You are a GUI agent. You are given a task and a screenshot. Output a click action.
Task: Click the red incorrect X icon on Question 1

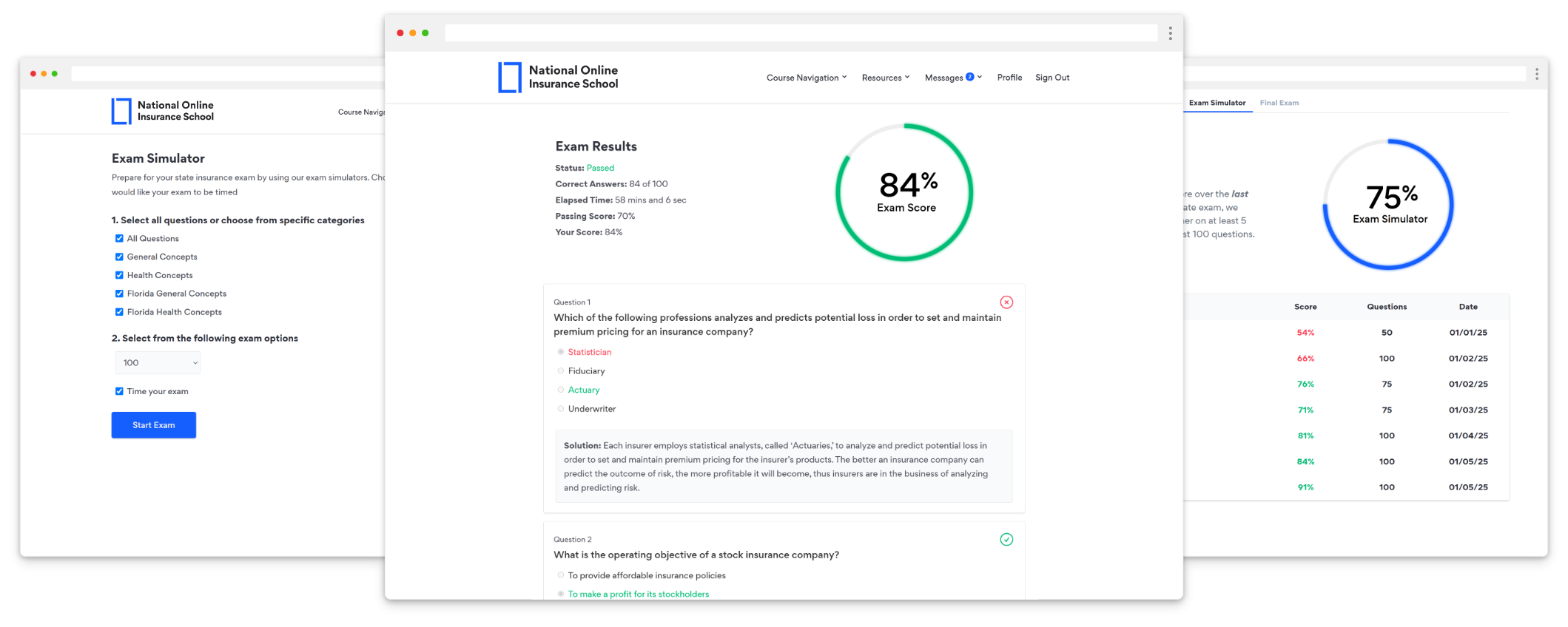(1006, 302)
